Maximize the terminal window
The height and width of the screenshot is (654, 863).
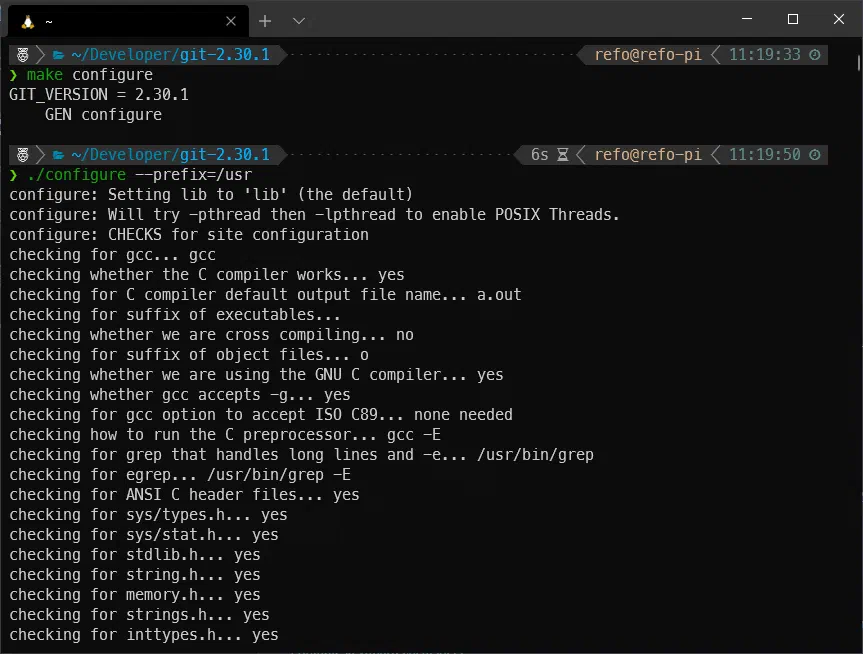tap(793, 20)
